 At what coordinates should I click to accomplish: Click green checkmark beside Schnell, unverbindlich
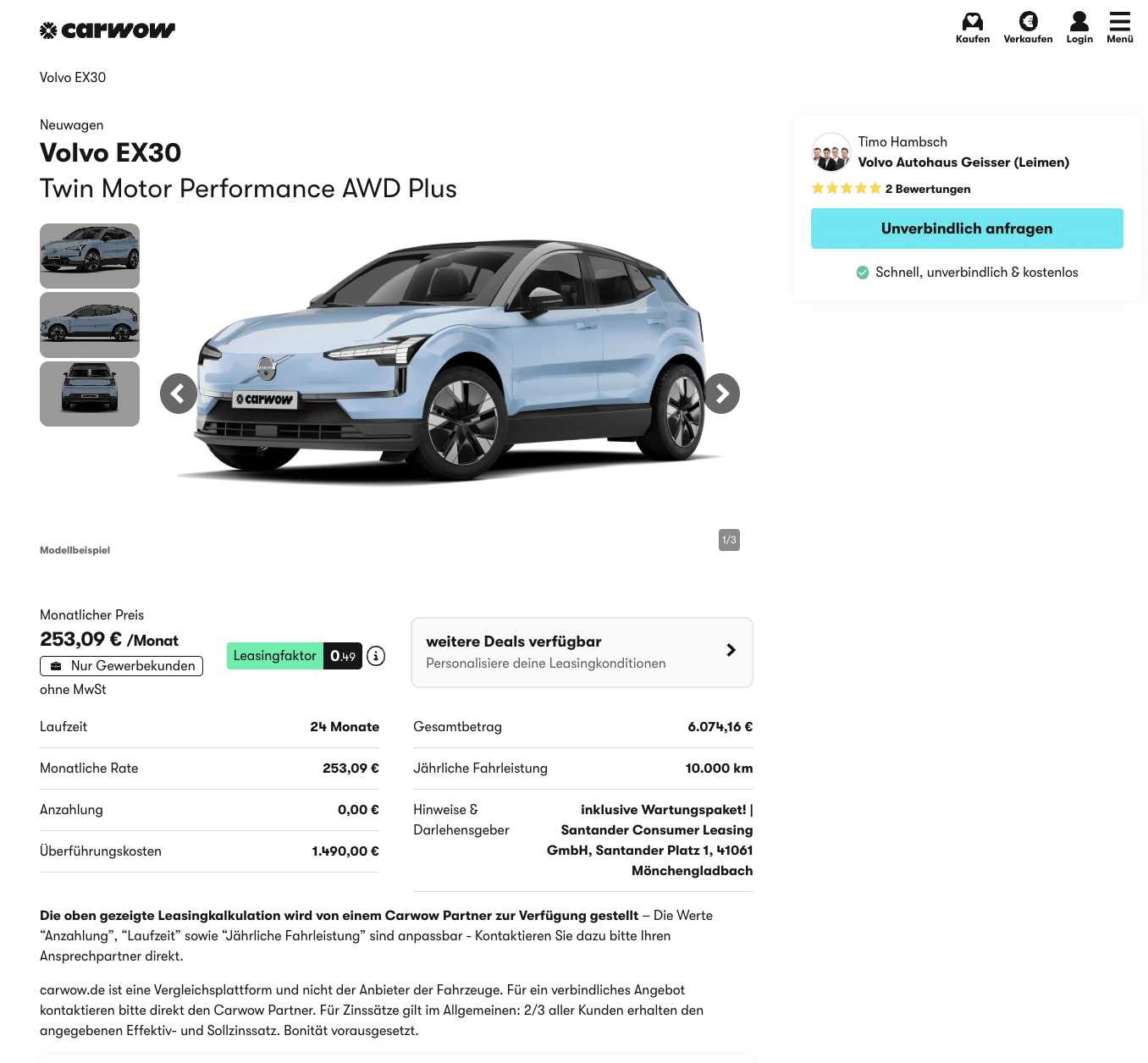coord(863,273)
